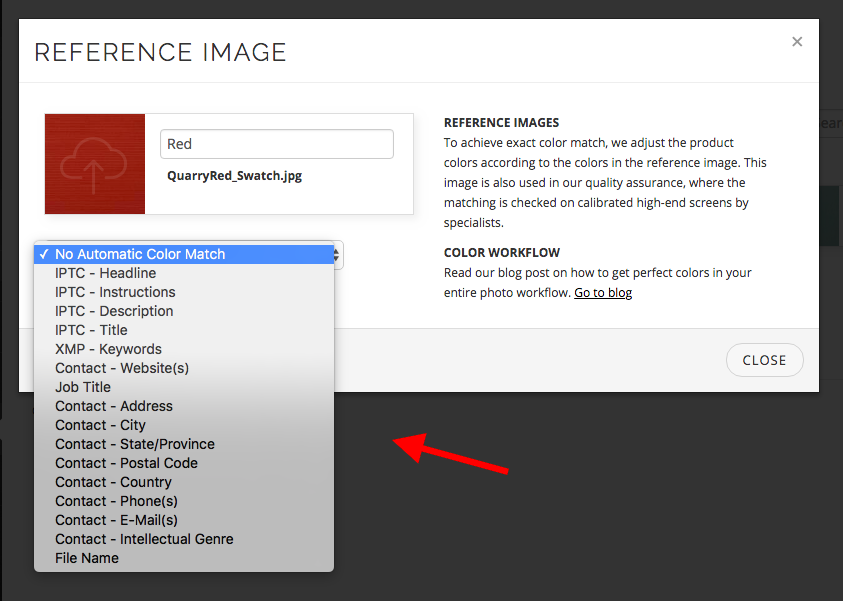Click the Red name input field

click(x=277, y=144)
